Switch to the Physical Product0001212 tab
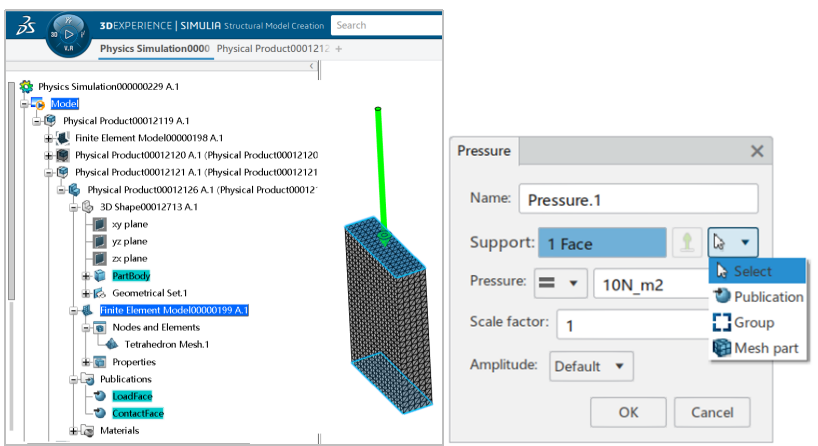 coord(273,48)
